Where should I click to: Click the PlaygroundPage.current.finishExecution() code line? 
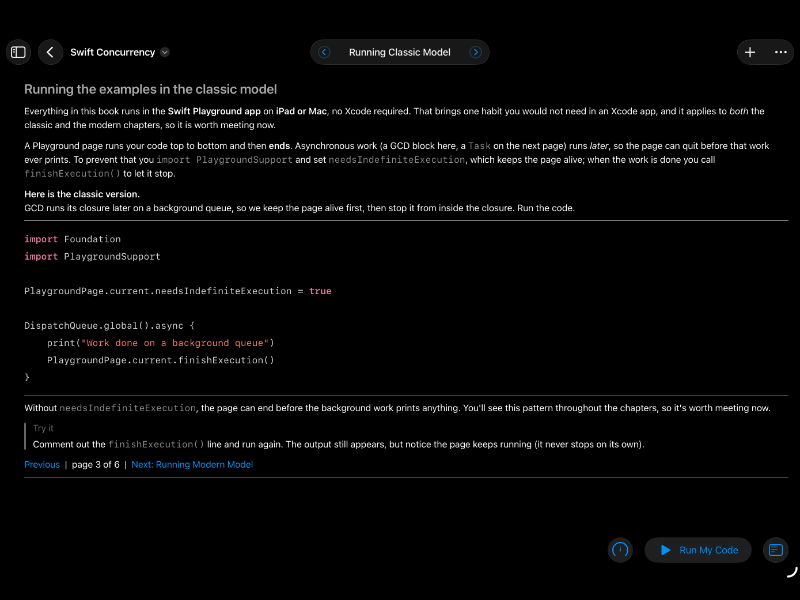(x=161, y=360)
